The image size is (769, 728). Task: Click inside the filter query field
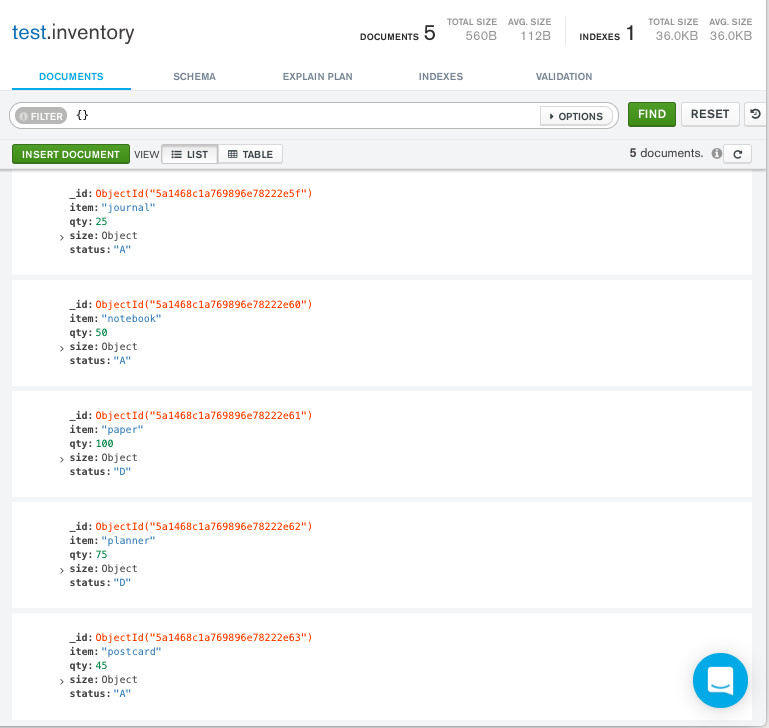click(x=300, y=116)
